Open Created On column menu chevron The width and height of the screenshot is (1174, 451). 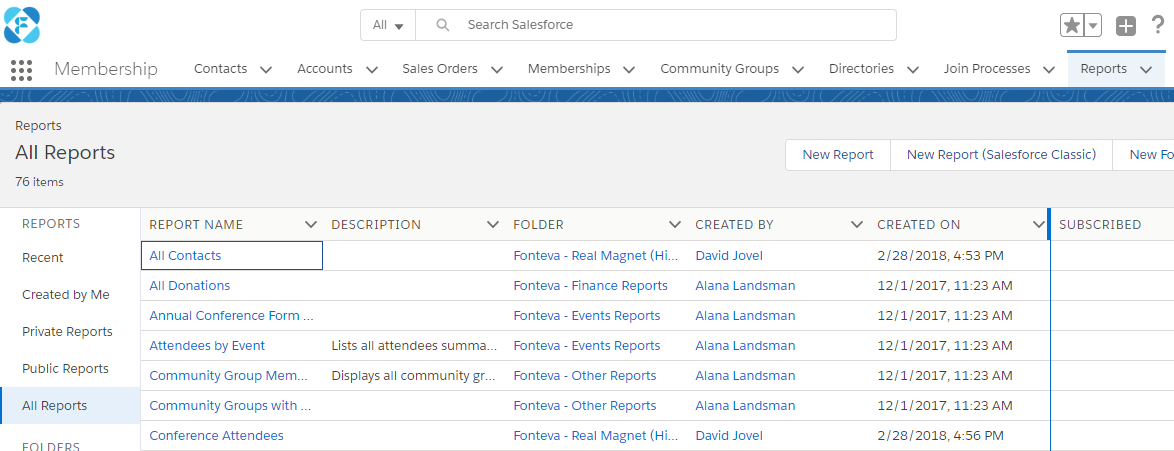[1038, 225]
